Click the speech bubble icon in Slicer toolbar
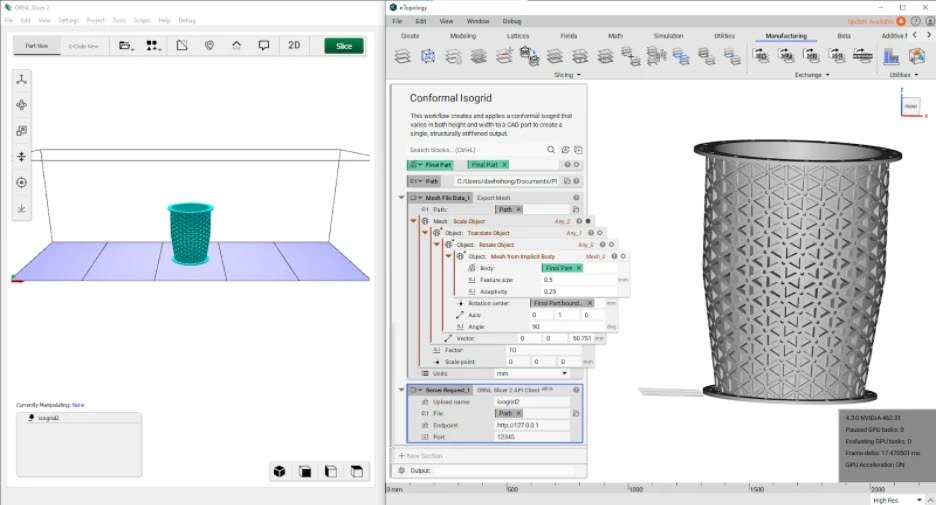 (264, 45)
